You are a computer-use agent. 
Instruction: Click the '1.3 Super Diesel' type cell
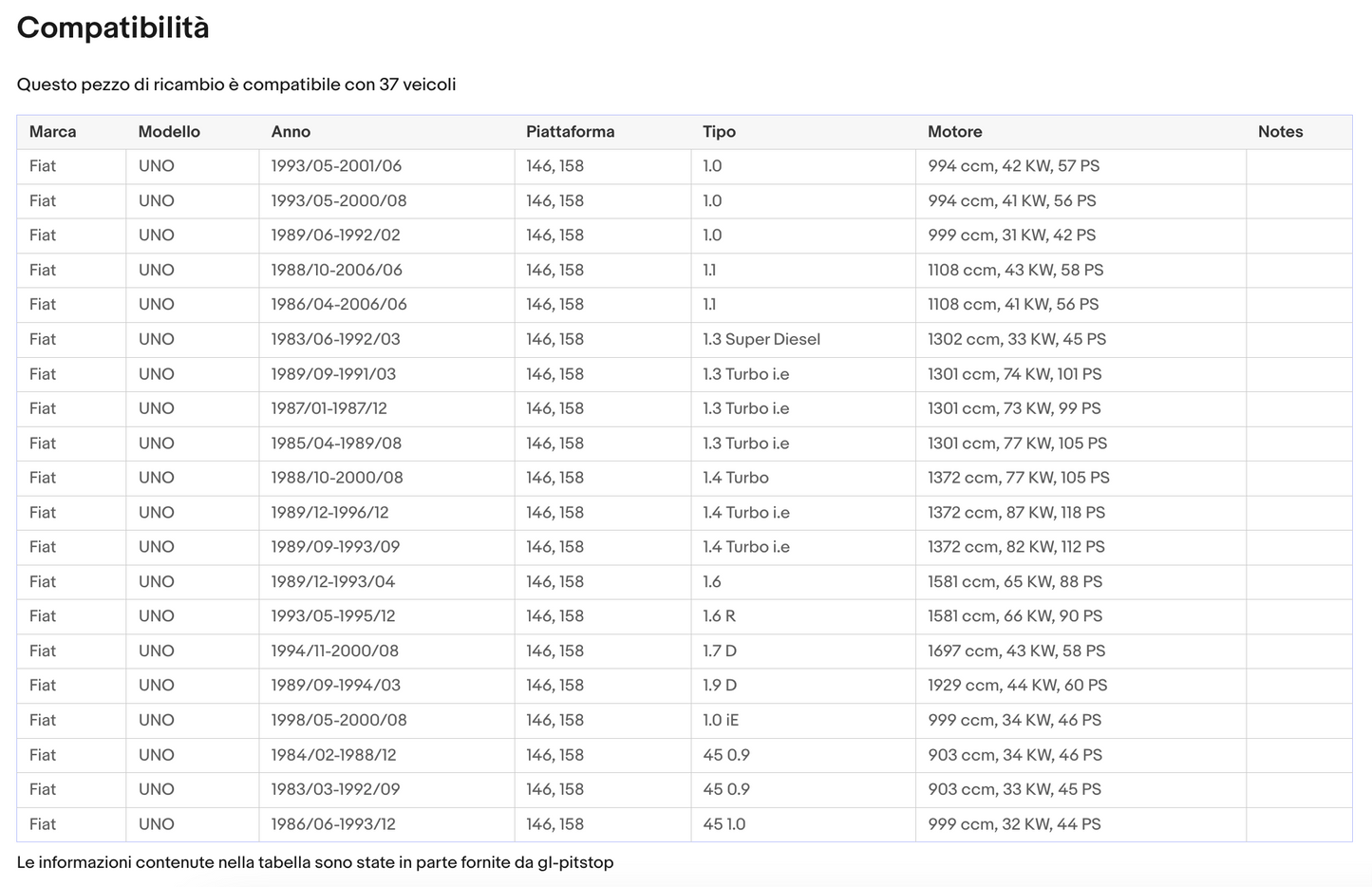pos(761,339)
